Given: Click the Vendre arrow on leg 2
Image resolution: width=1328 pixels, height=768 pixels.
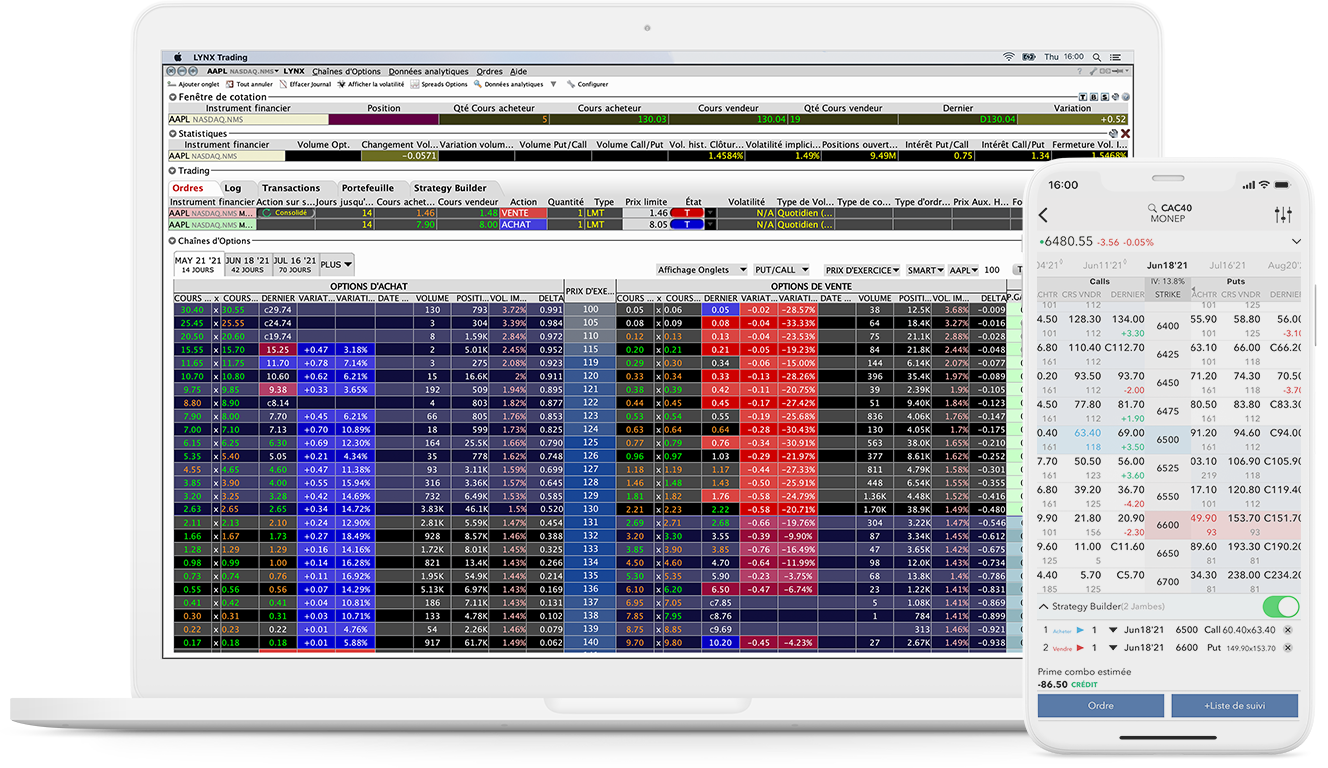Looking at the screenshot, I should point(1080,649).
